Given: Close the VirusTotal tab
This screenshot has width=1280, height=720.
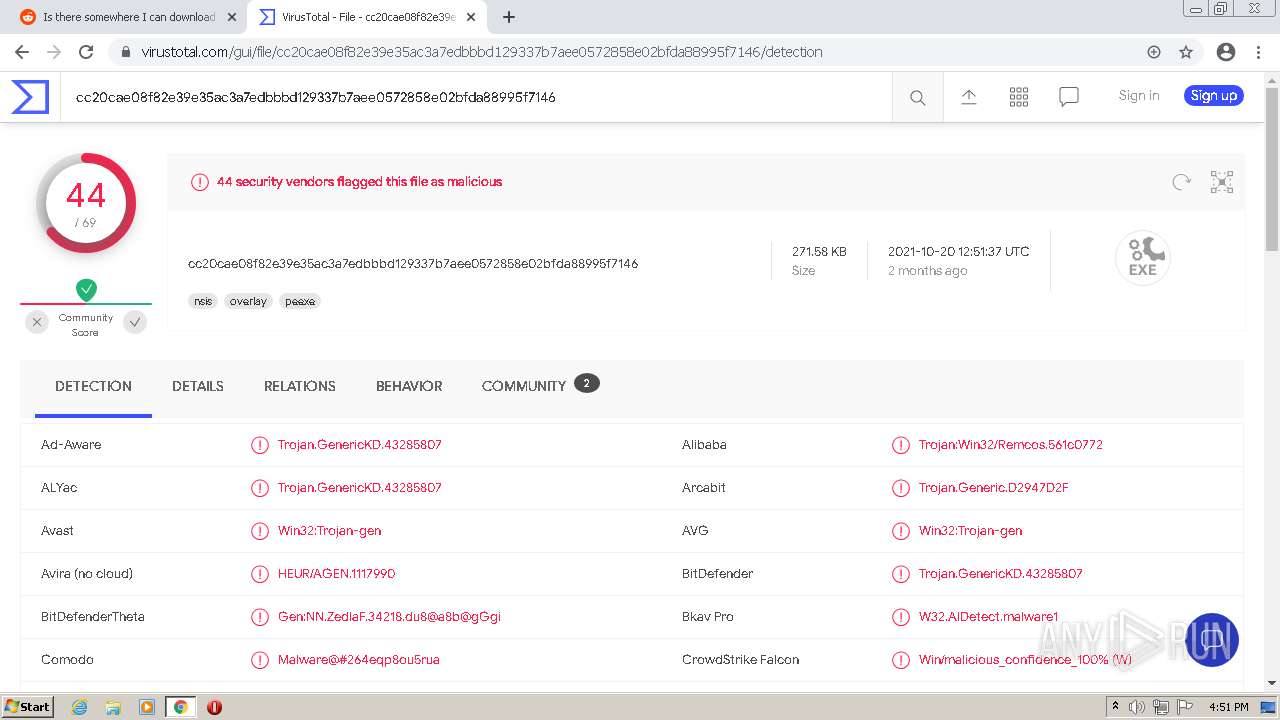Looking at the screenshot, I should pos(471,17).
